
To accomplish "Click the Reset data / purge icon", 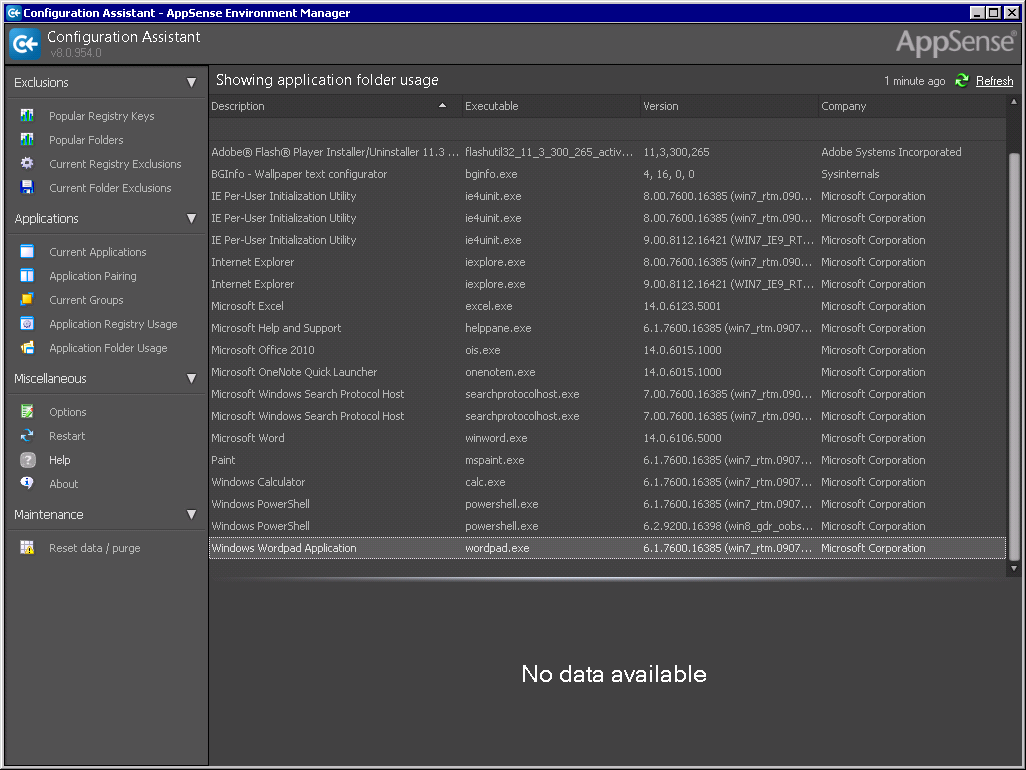I will point(27,548).
